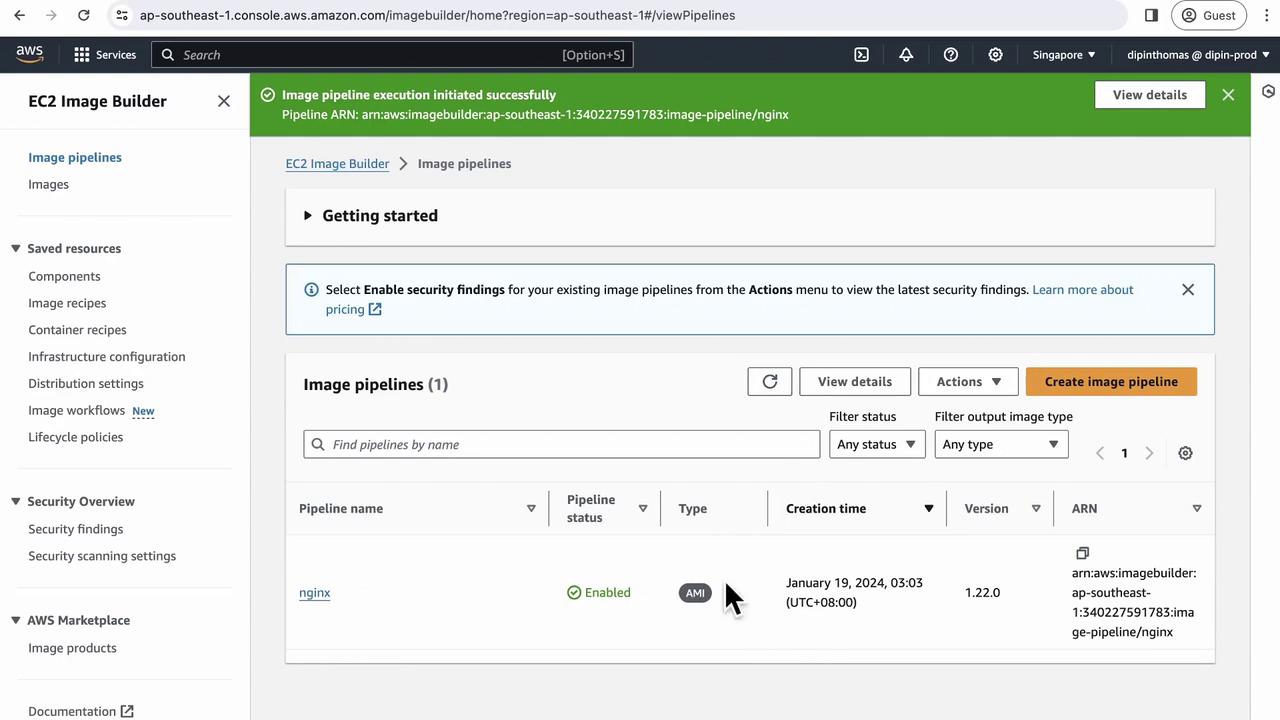The width and height of the screenshot is (1280, 720).
Task: Open table preferences gear icon
Action: pos(1185,453)
